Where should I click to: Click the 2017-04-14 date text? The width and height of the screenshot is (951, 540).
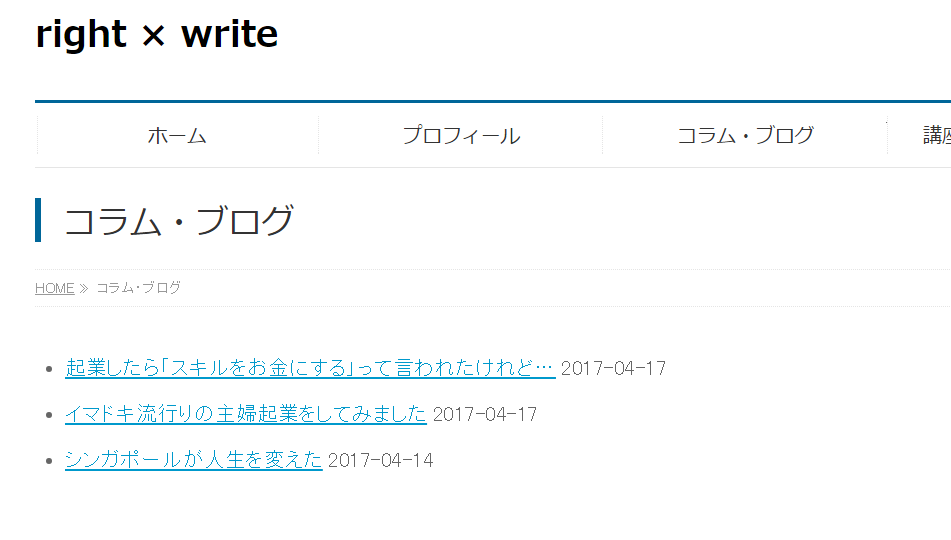[x=381, y=460]
